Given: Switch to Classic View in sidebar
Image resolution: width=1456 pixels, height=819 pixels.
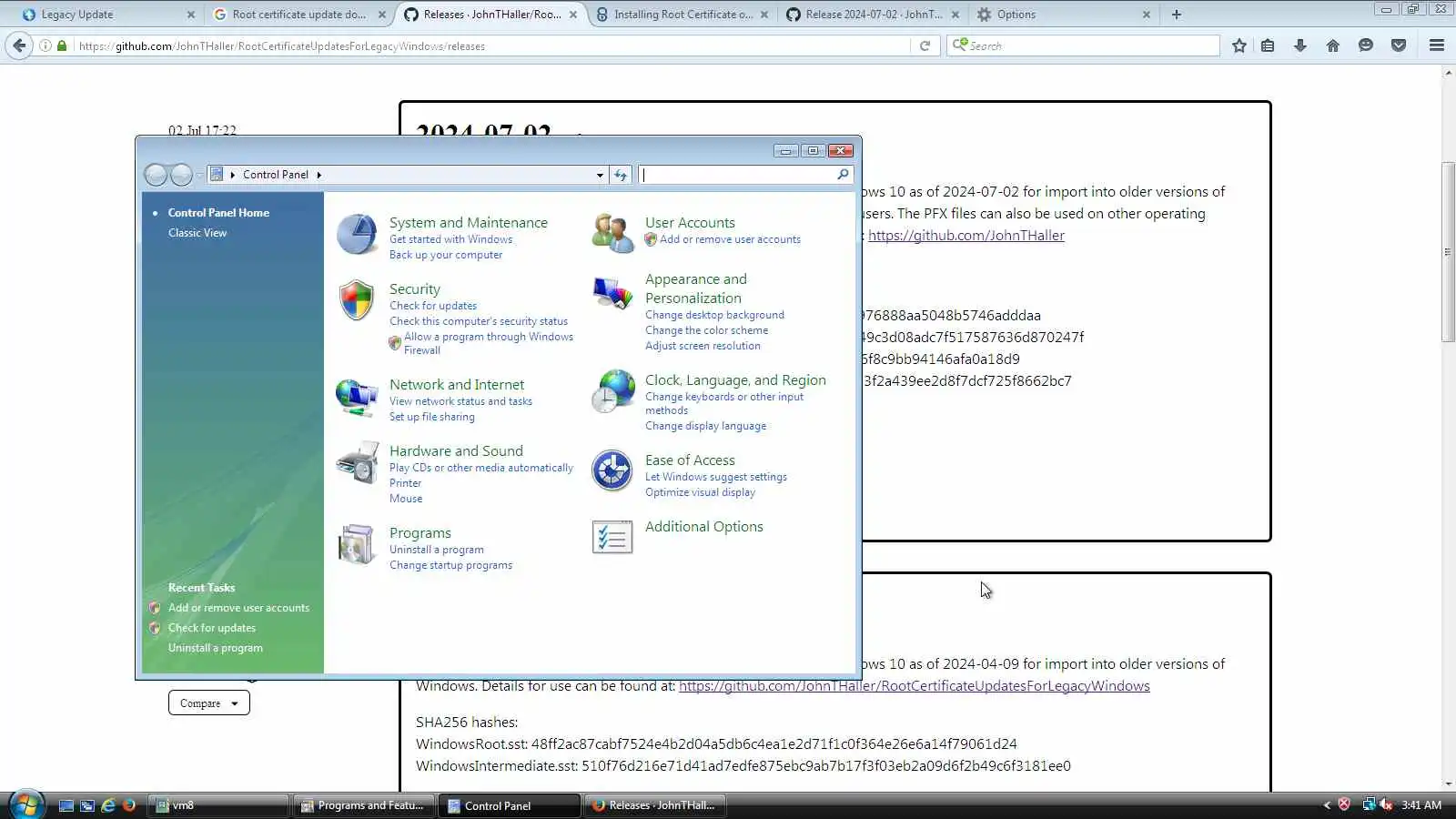Looking at the screenshot, I should click(x=197, y=233).
